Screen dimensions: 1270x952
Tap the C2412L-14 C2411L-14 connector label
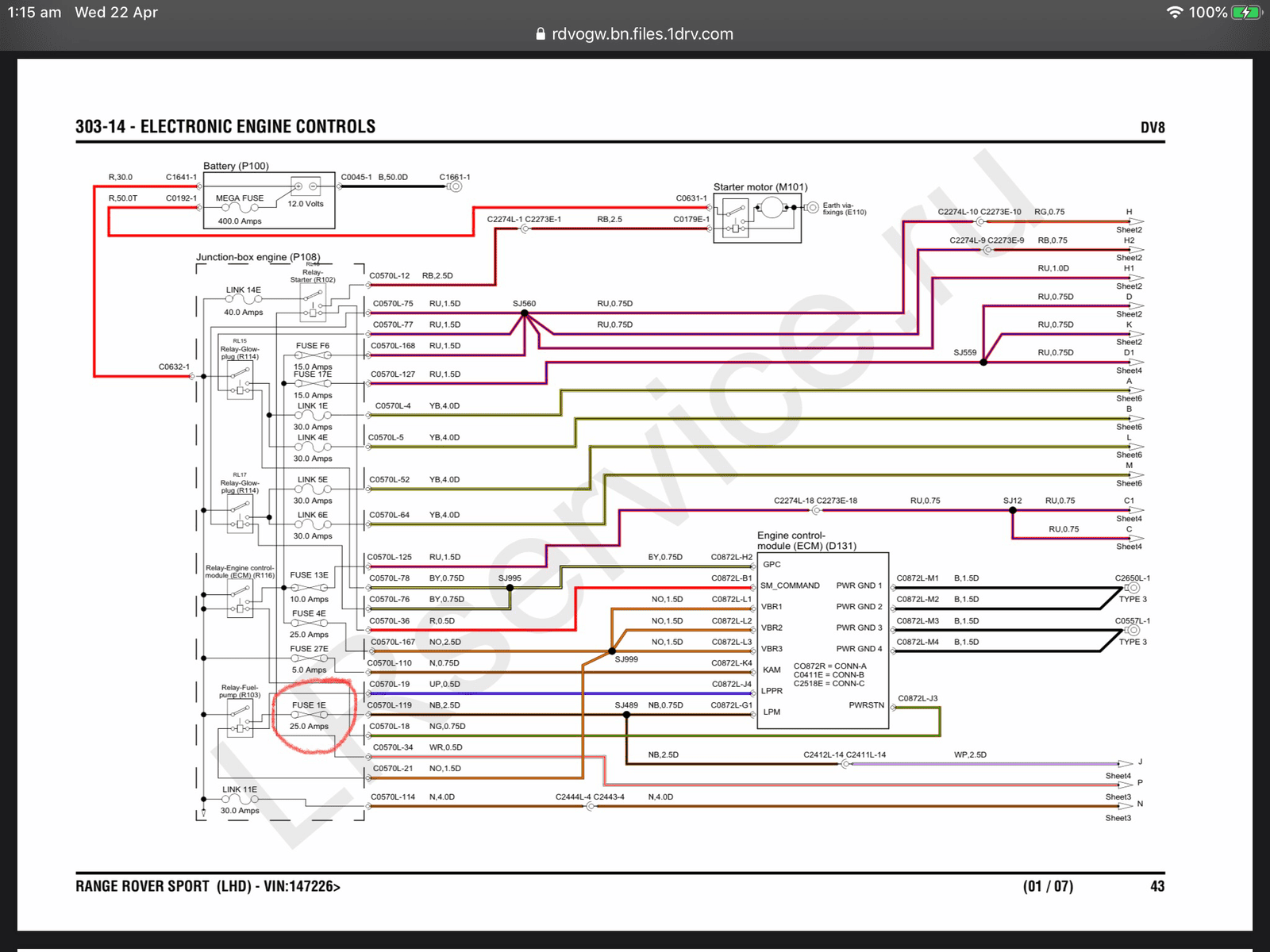point(845,755)
